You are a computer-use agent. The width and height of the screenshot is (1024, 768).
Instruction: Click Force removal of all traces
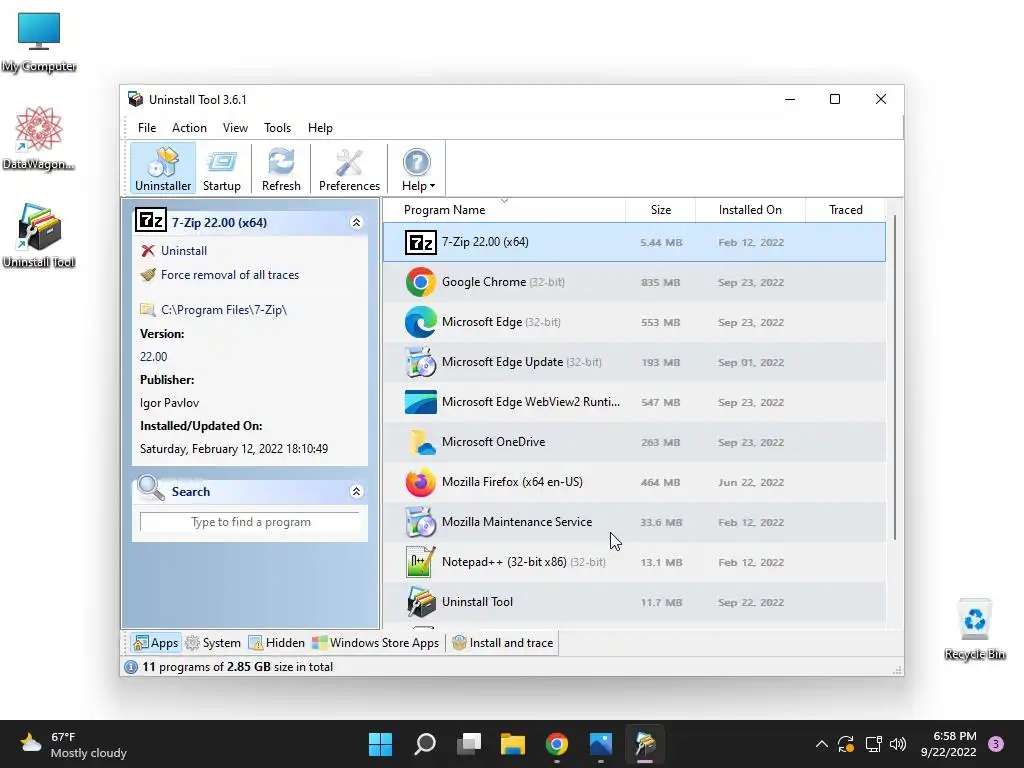(x=230, y=275)
